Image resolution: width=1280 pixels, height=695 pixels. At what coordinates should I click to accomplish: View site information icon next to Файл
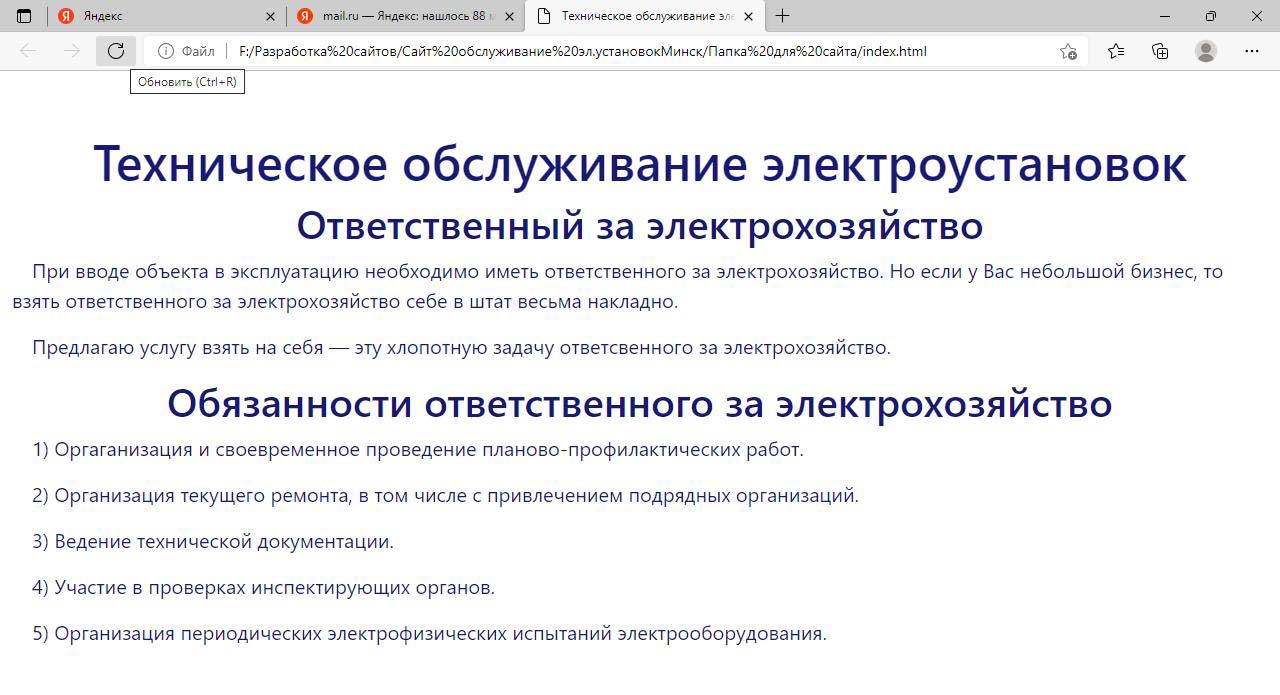pyautogui.click(x=166, y=51)
